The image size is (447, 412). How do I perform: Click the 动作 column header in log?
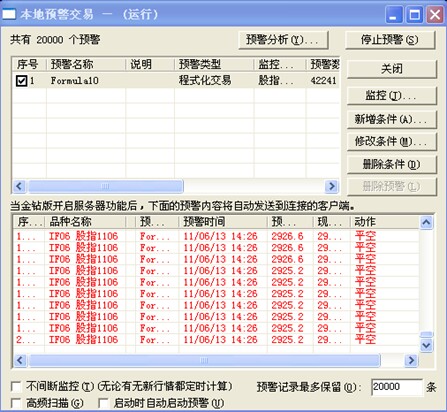coord(384,222)
